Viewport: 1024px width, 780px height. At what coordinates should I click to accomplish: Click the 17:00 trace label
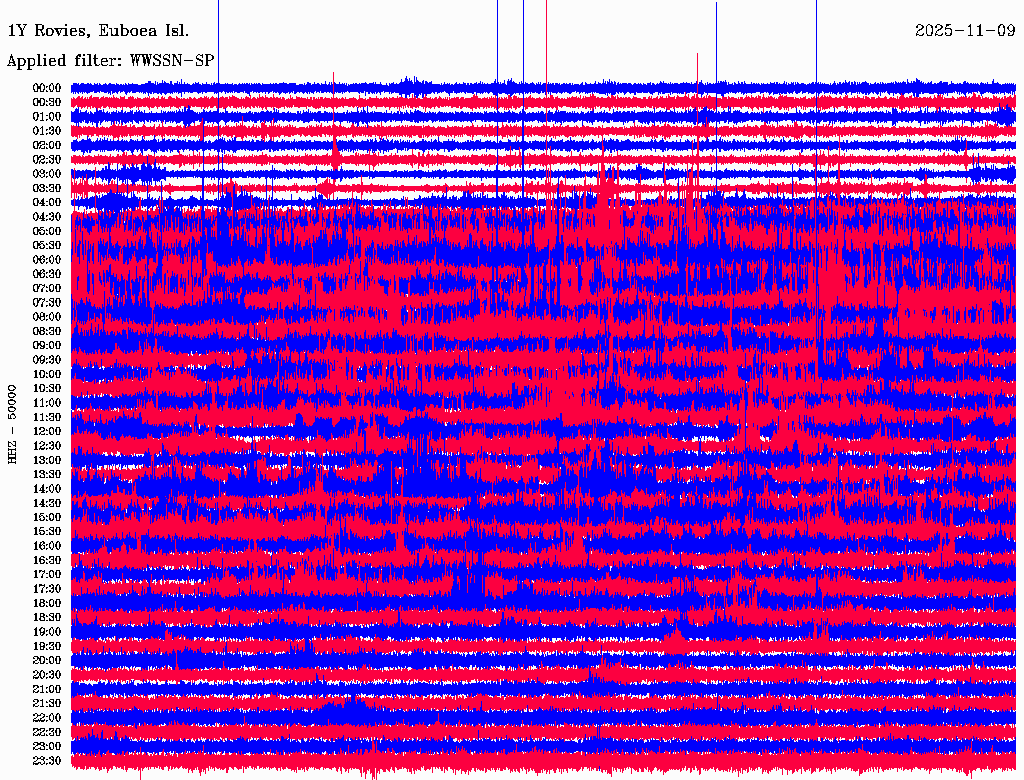tap(46, 575)
